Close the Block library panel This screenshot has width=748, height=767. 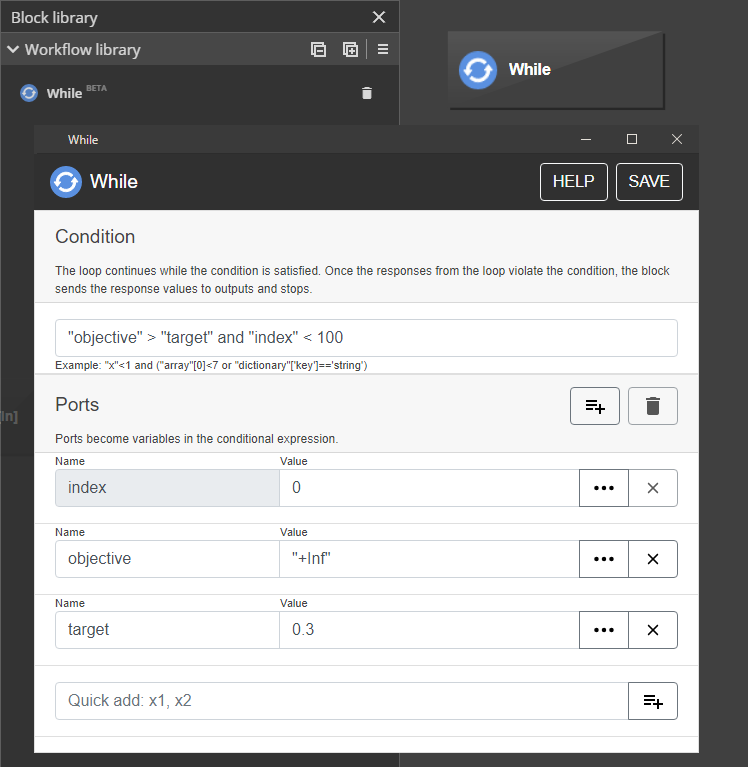(x=378, y=17)
